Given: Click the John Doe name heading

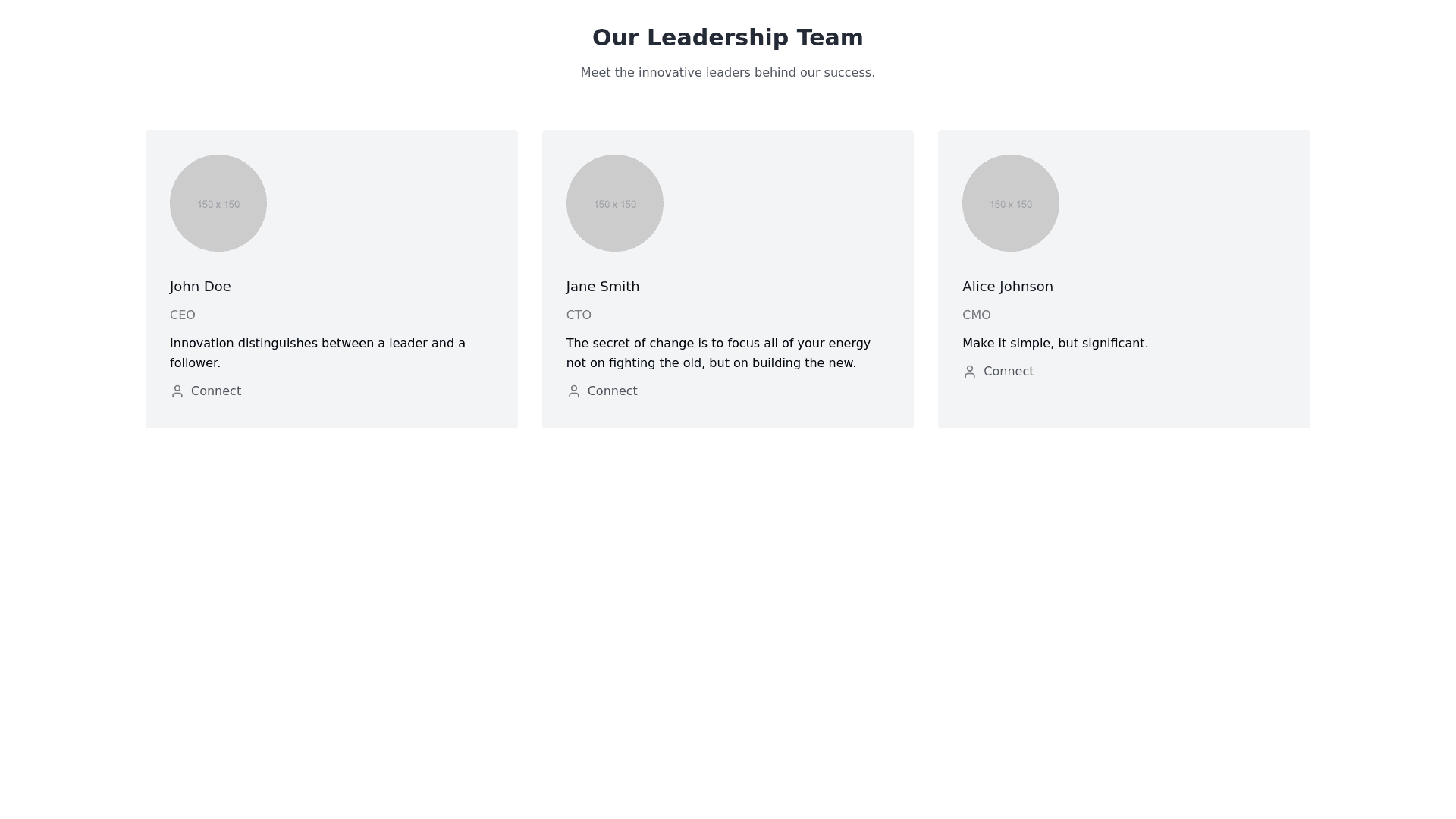Looking at the screenshot, I should pos(200,287).
